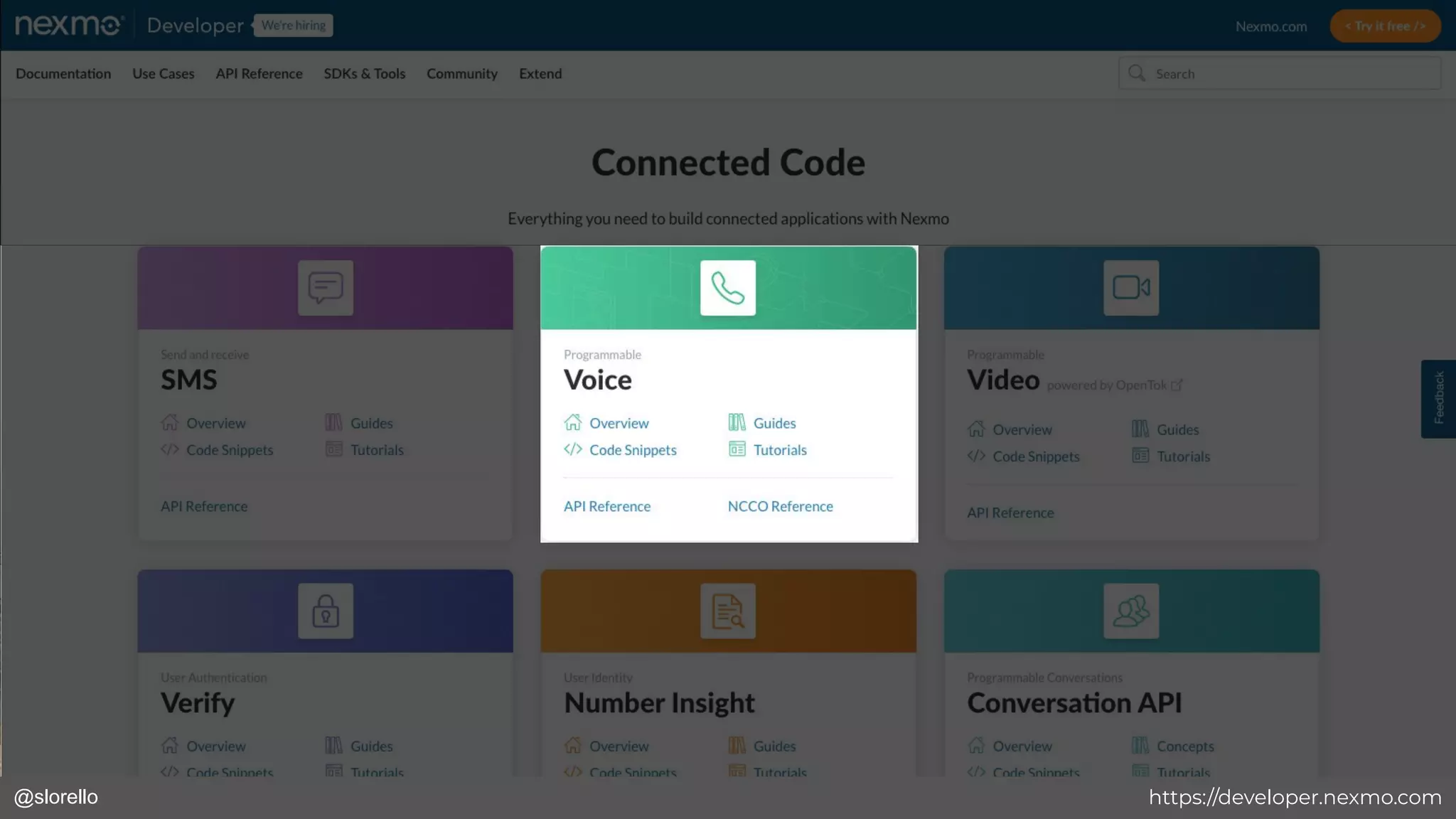Open Video Tutorials link
Image resolution: width=1456 pixels, height=819 pixels.
pos(1183,456)
